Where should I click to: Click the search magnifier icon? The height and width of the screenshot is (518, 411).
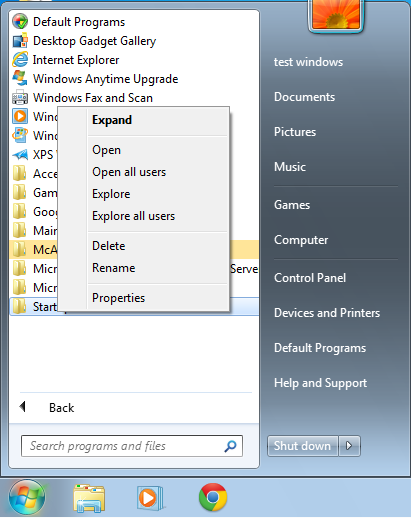(230, 446)
